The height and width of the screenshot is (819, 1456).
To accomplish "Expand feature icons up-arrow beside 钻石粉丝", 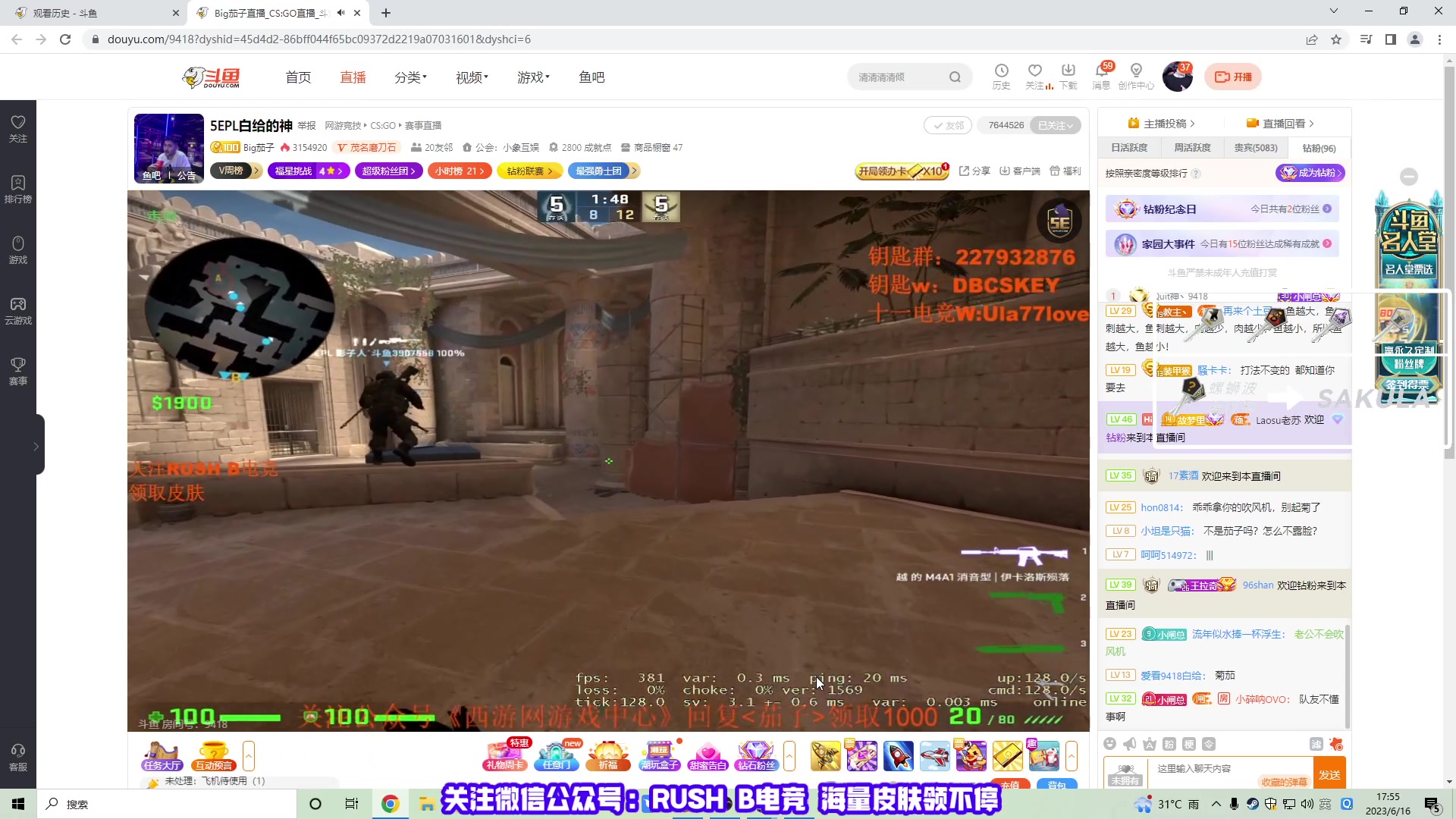I will point(789,756).
